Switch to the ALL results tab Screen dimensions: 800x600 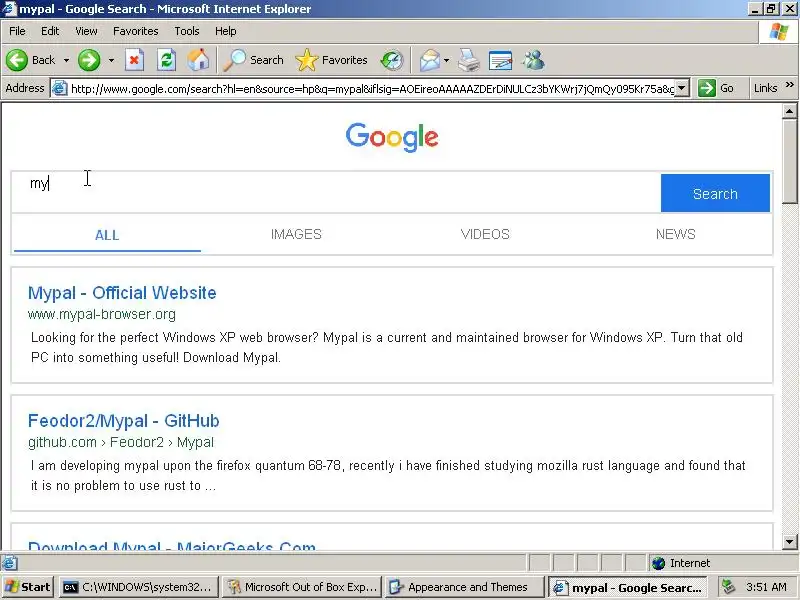pyautogui.click(x=107, y=235)
